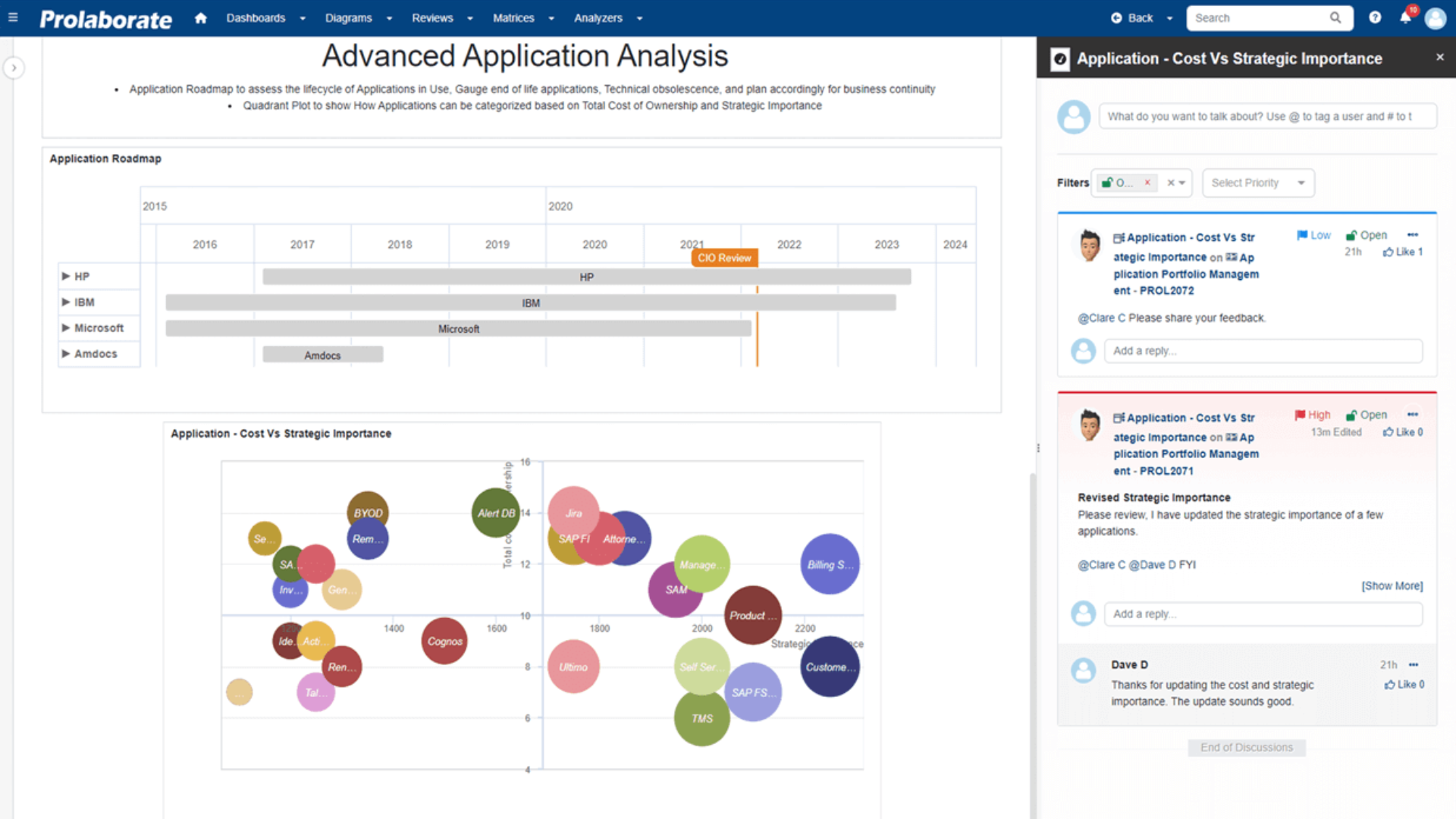Open notifications via the bell icon

pos(1405,17)
